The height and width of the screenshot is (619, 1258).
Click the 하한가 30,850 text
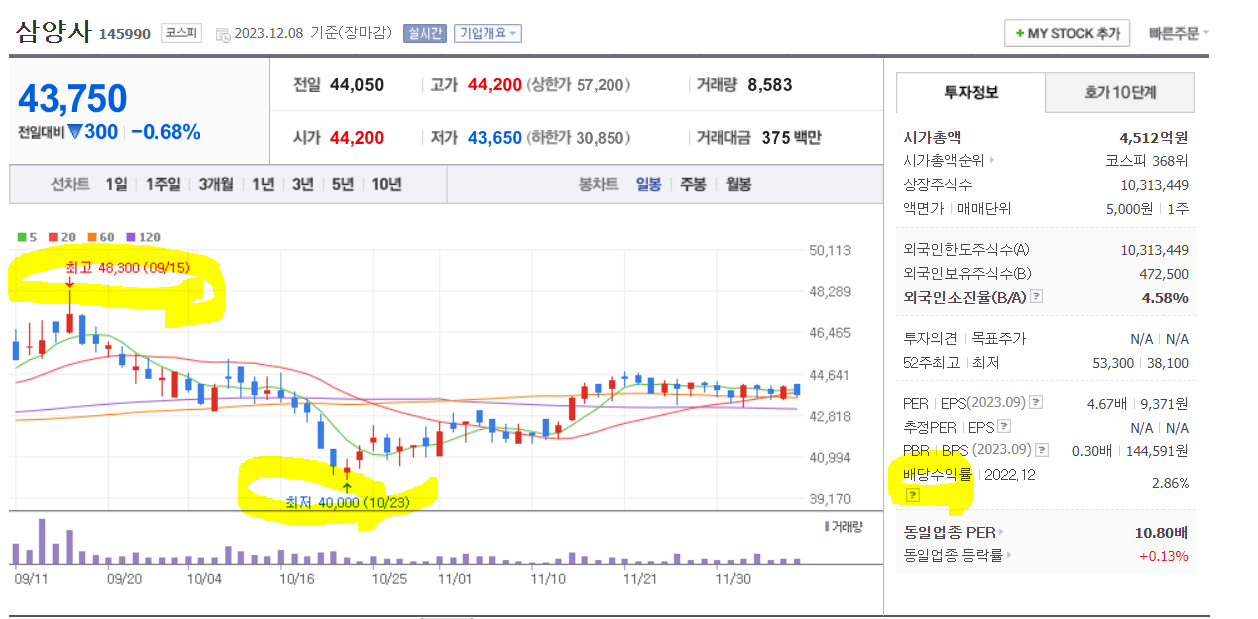coord(579,138)
